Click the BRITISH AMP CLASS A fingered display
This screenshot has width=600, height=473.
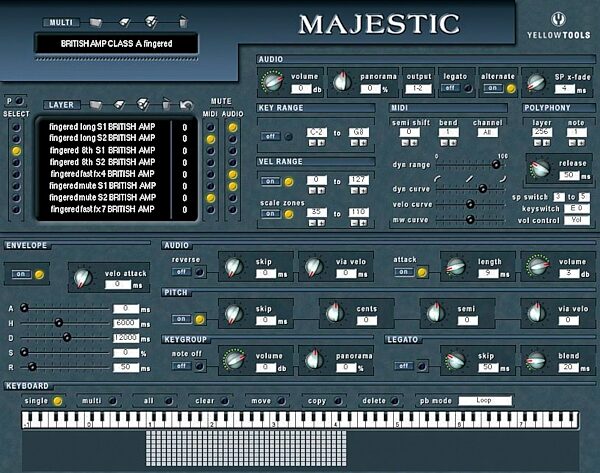pos(116,44)
